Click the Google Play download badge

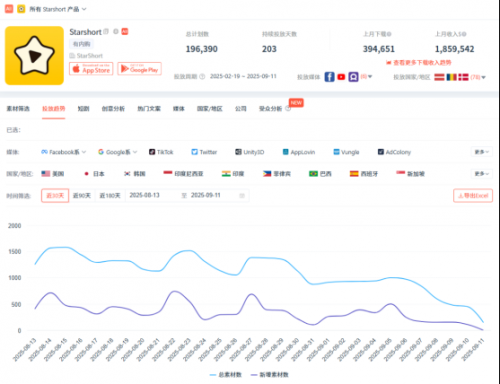pos(139,69)
